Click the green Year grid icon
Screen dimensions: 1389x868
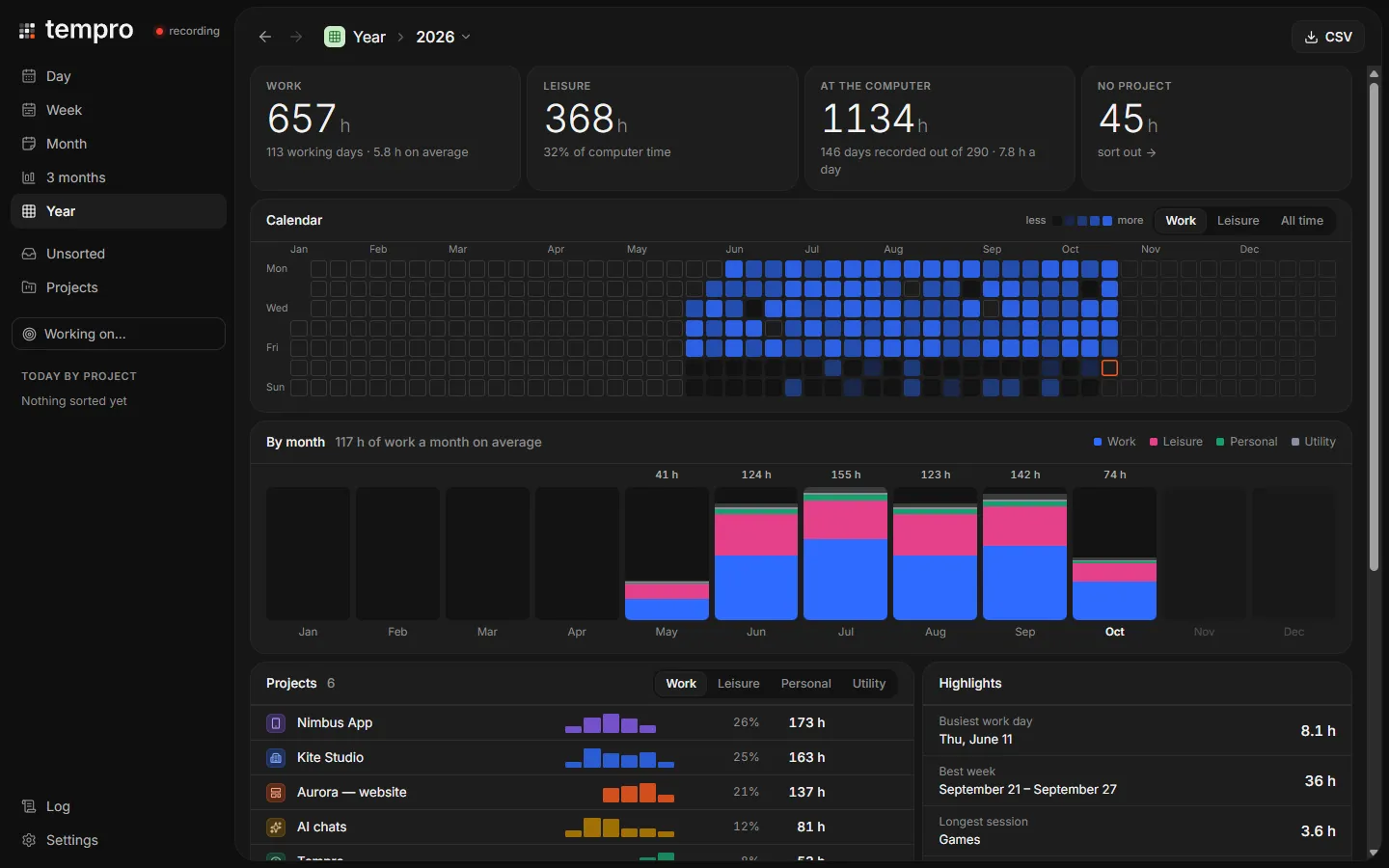[x=335, y=37]
